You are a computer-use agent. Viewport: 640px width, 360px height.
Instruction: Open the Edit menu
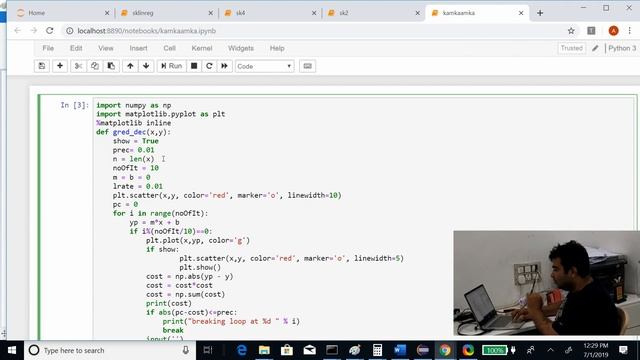point(76,48)
